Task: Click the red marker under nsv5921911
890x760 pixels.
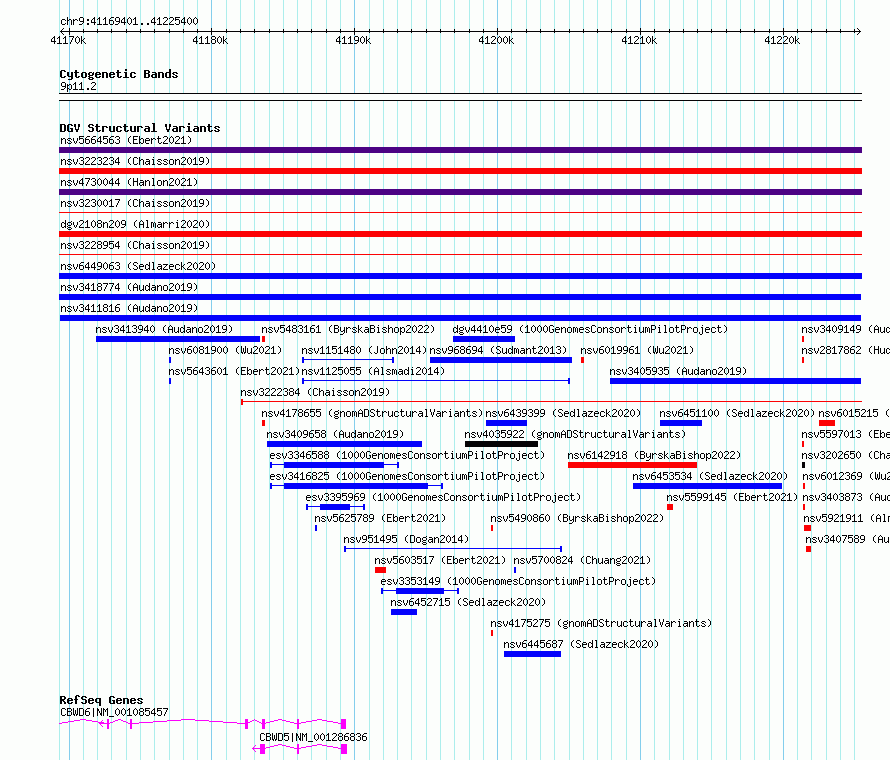Action: coord(808,528)
